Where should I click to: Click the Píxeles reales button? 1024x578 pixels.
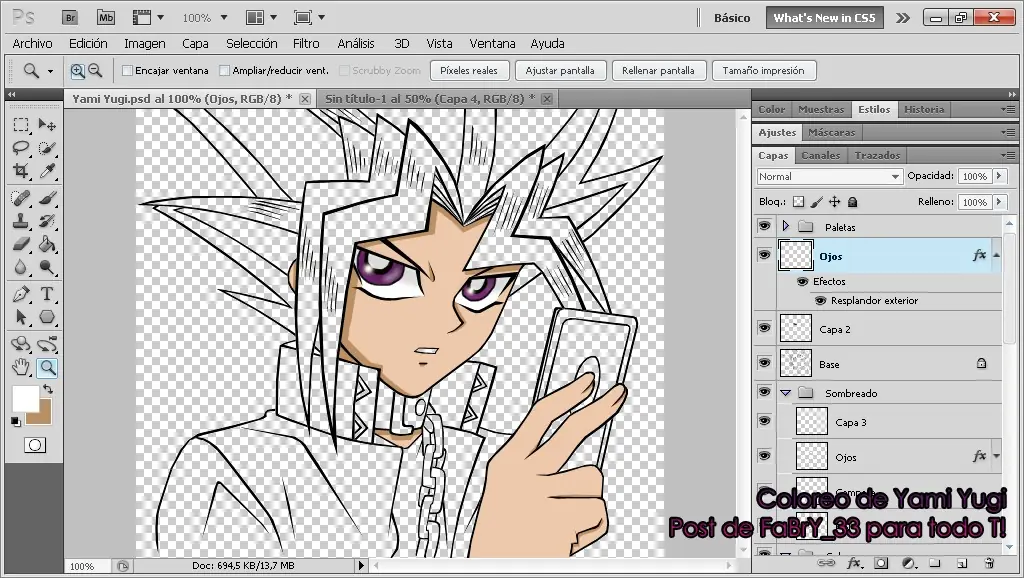469,70
